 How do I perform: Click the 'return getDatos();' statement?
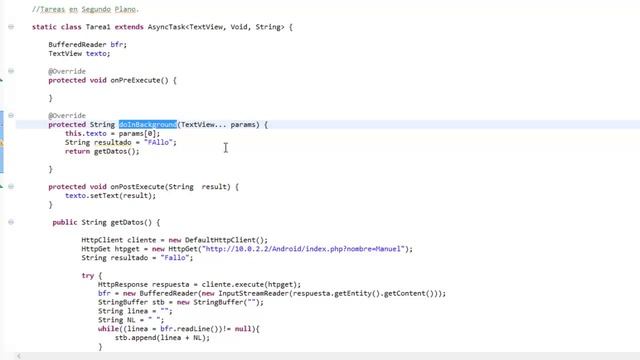pos(102,151)
